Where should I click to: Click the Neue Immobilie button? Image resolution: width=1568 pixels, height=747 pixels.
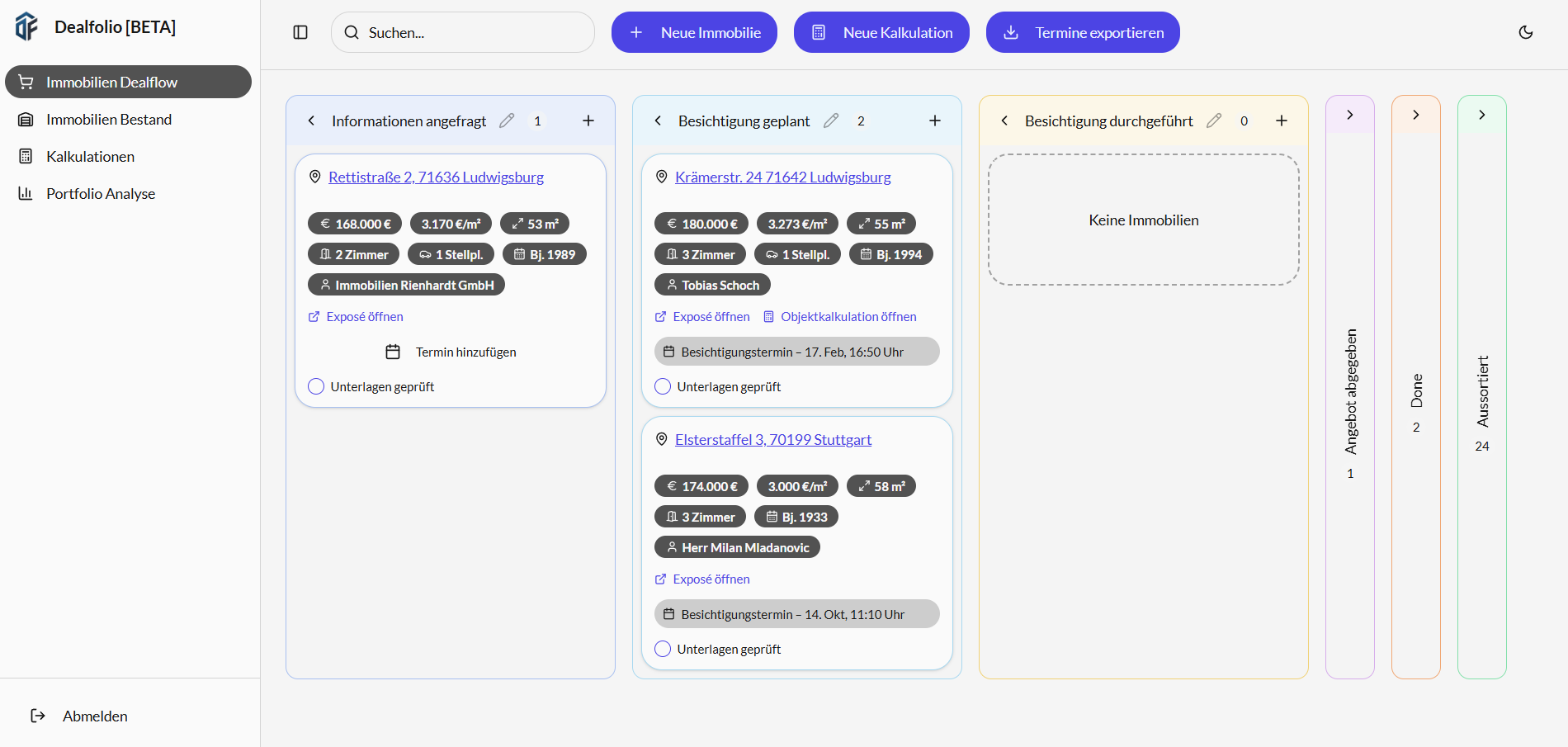[694, 32]
